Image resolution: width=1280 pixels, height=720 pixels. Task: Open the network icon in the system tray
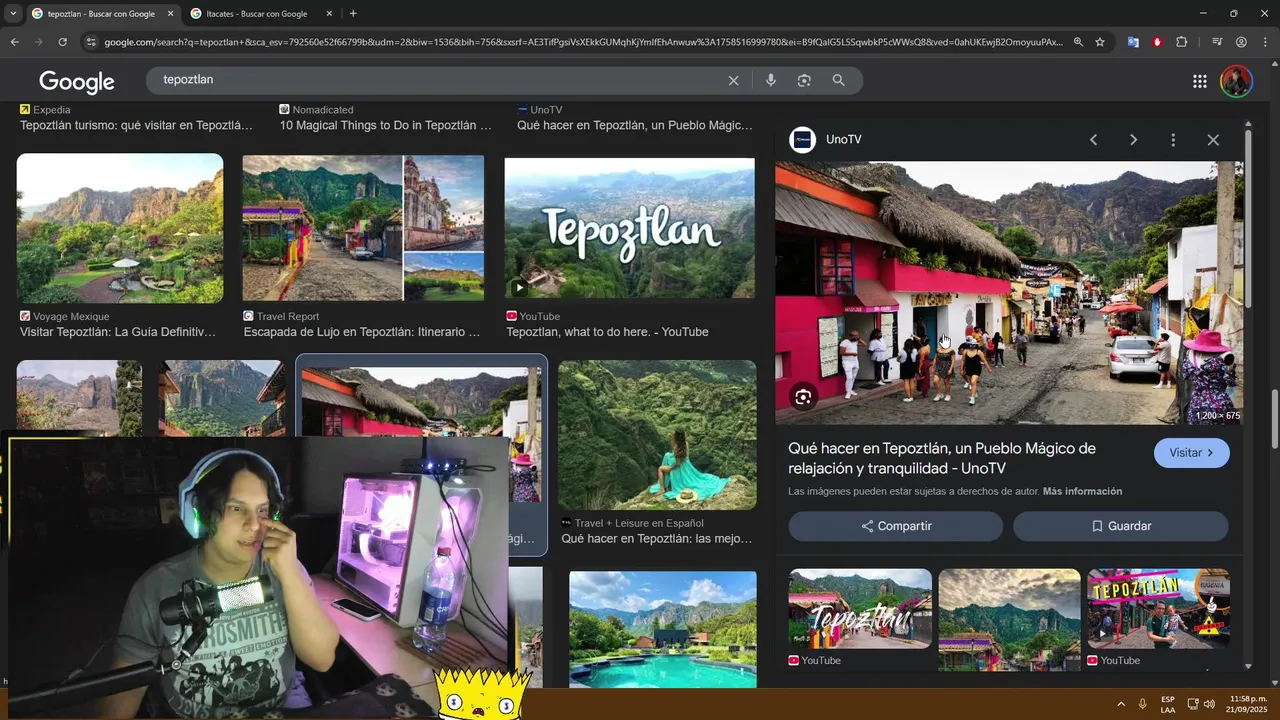point(1193,704)
